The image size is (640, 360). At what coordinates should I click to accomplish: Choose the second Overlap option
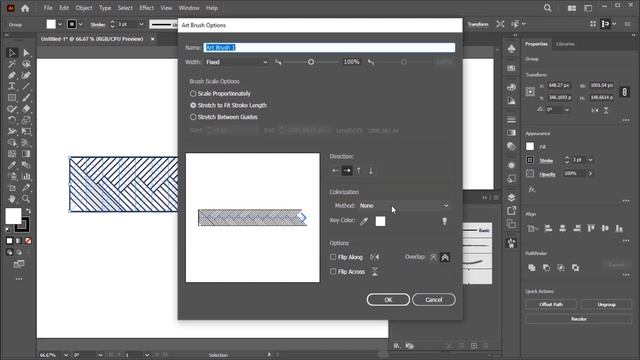pyautogui.click(x=445, y=257)
